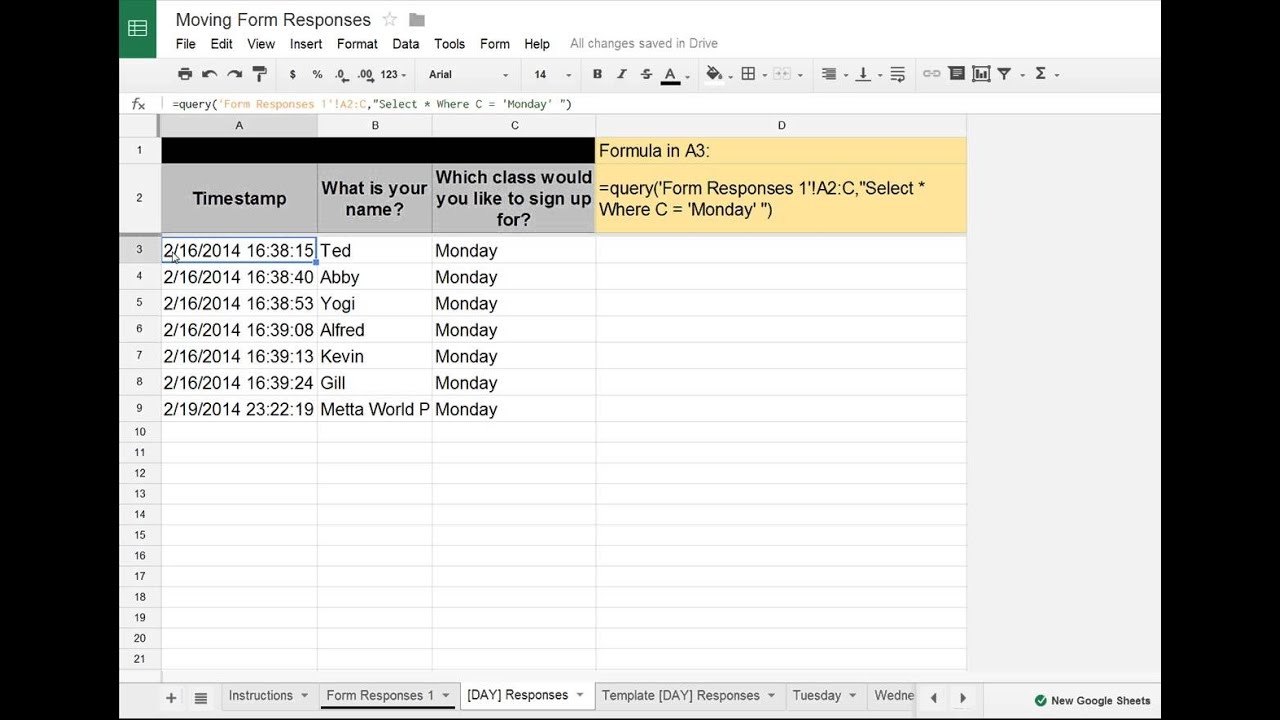Open the Tools menu

449,44
